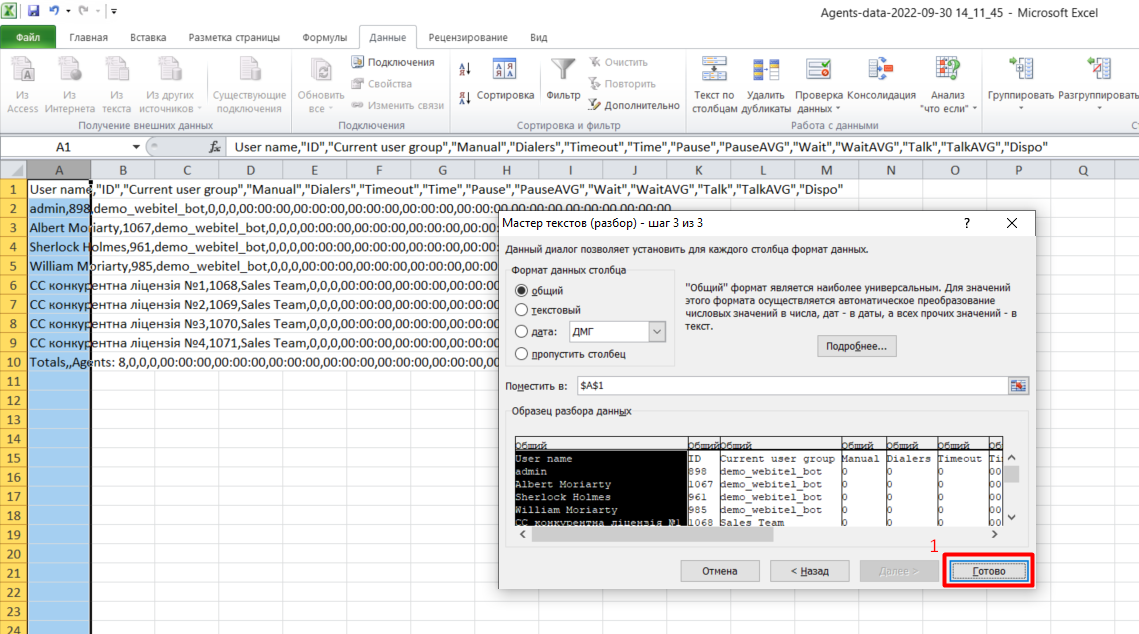Open From Access data import
Viewport: 1139px width, 634px height.
(23, 86)
